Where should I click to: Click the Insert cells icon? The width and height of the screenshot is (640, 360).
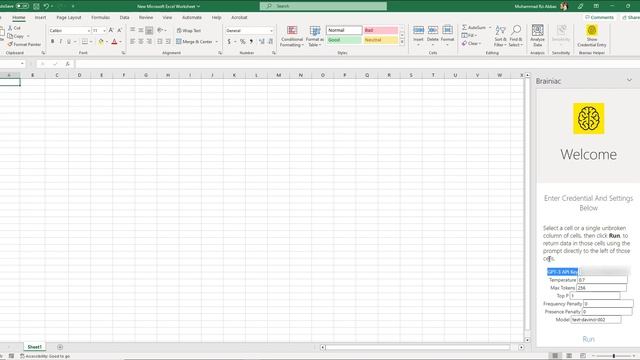click(x=418, y=30)
